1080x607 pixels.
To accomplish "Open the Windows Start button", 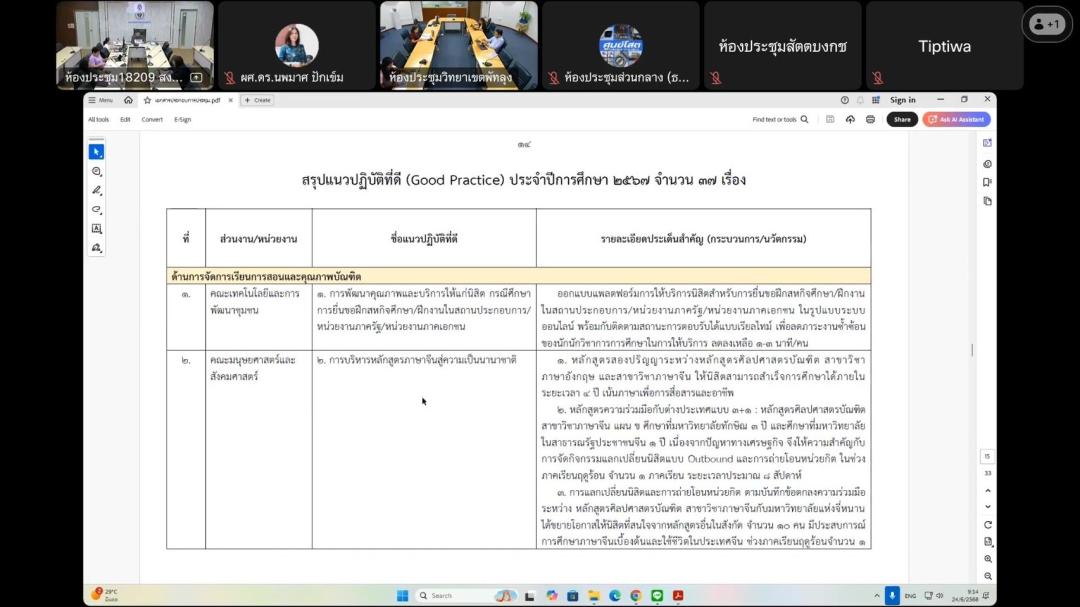I will point(403,595).
